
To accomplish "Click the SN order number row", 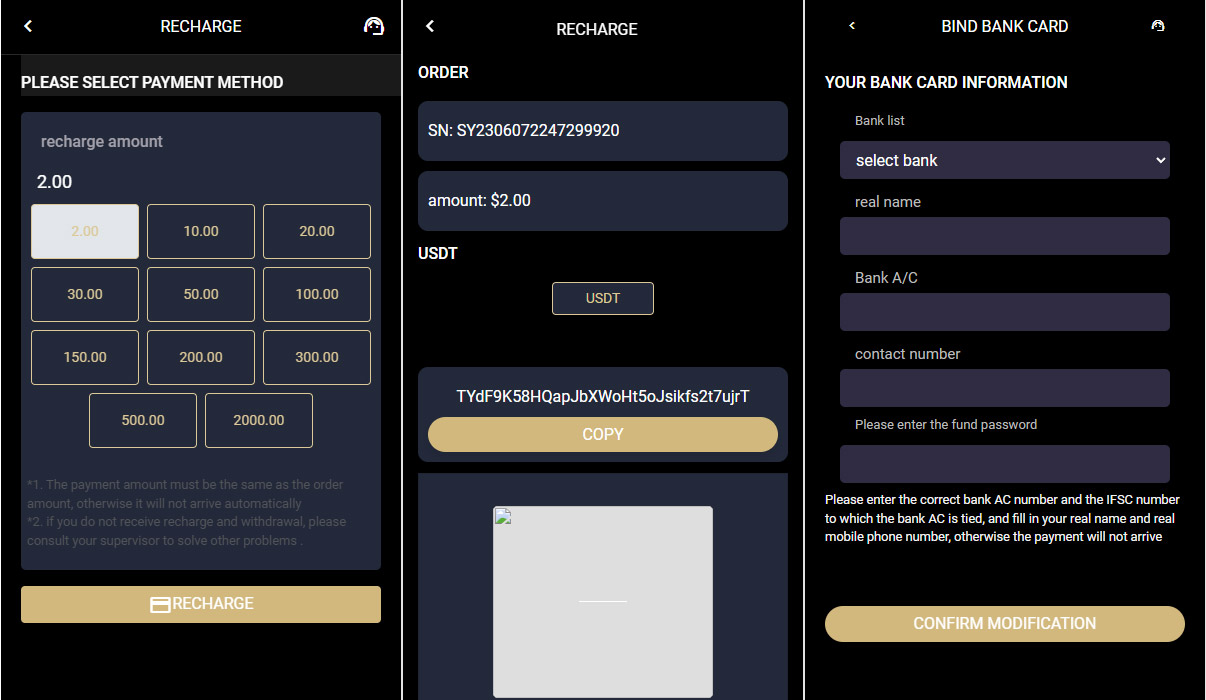I will tap(603, 131).
